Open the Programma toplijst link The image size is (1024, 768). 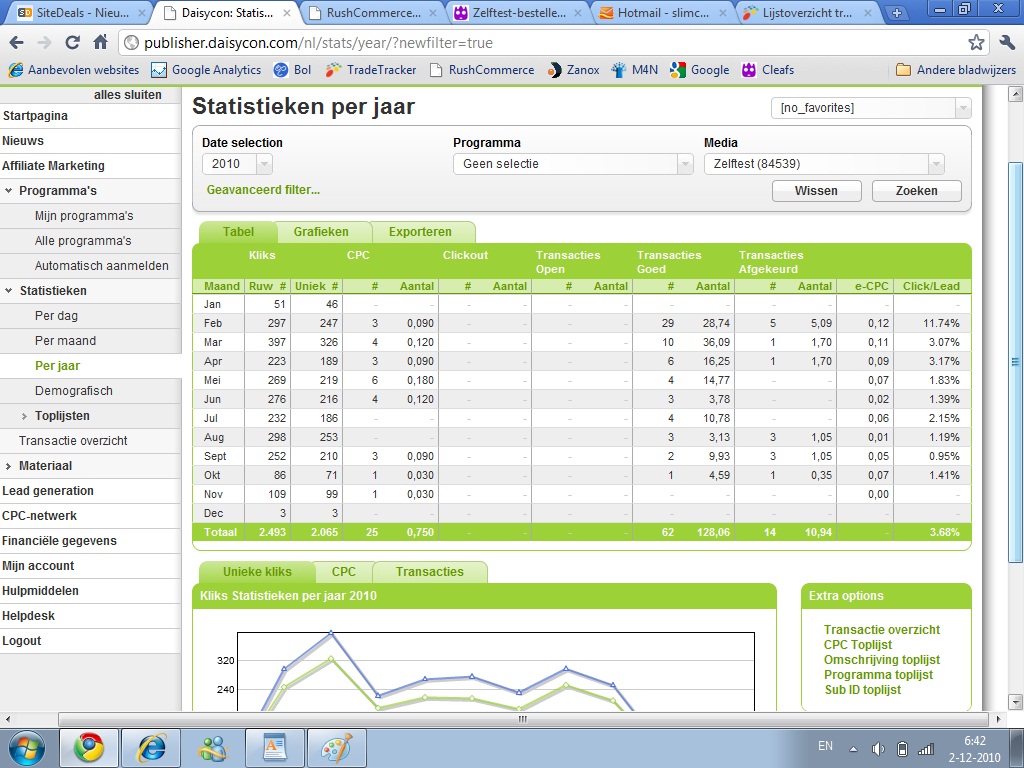[878, 675]
